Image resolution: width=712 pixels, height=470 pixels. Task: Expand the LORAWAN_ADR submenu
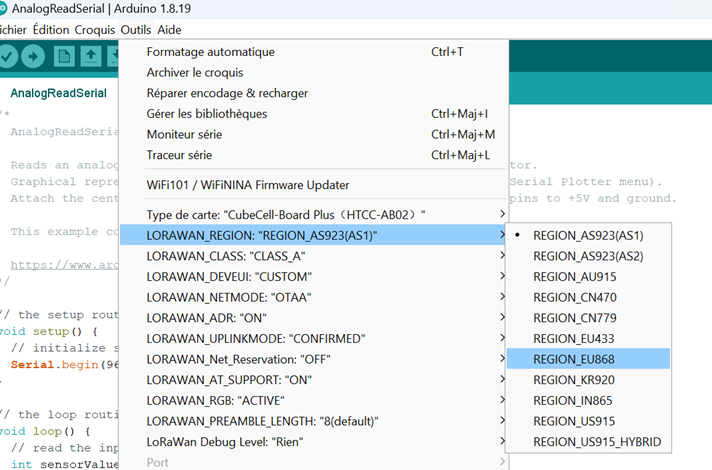(x=313, y=318)
